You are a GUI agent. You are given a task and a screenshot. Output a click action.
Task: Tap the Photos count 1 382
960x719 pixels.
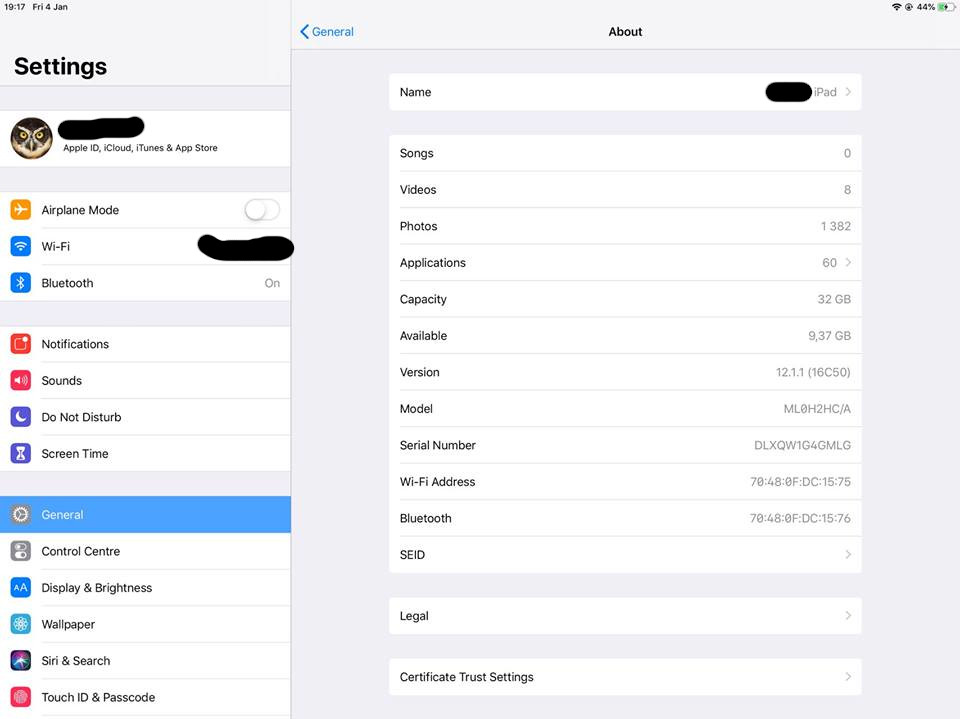coord(836,226)
